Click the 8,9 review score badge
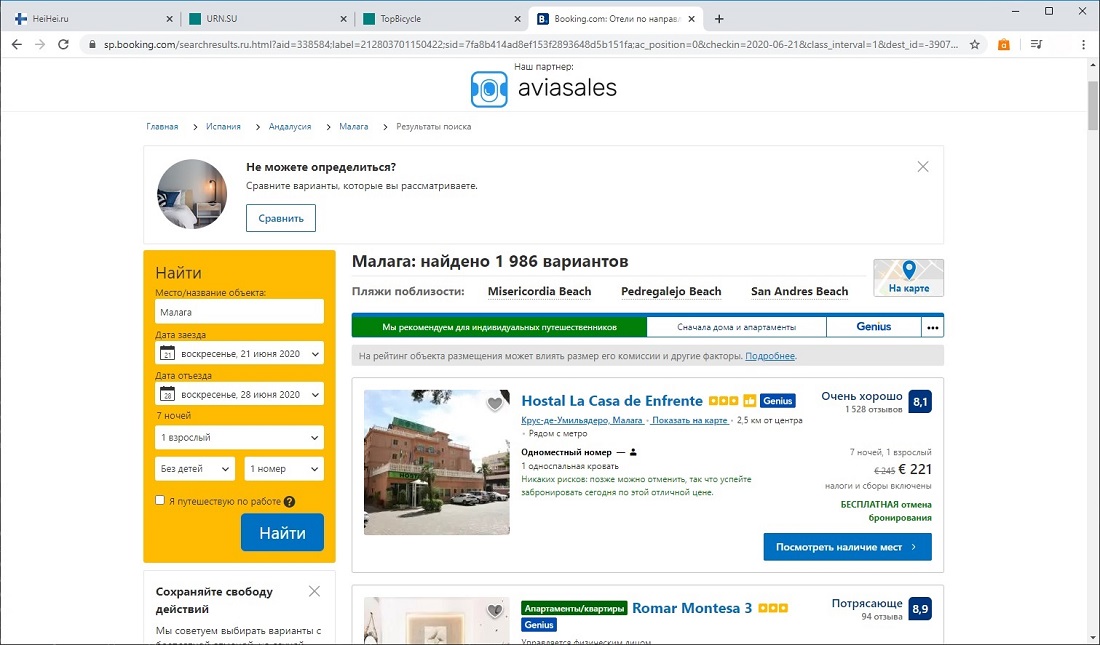The height and width of the screenshot is (645, 1100). point(920,609)
